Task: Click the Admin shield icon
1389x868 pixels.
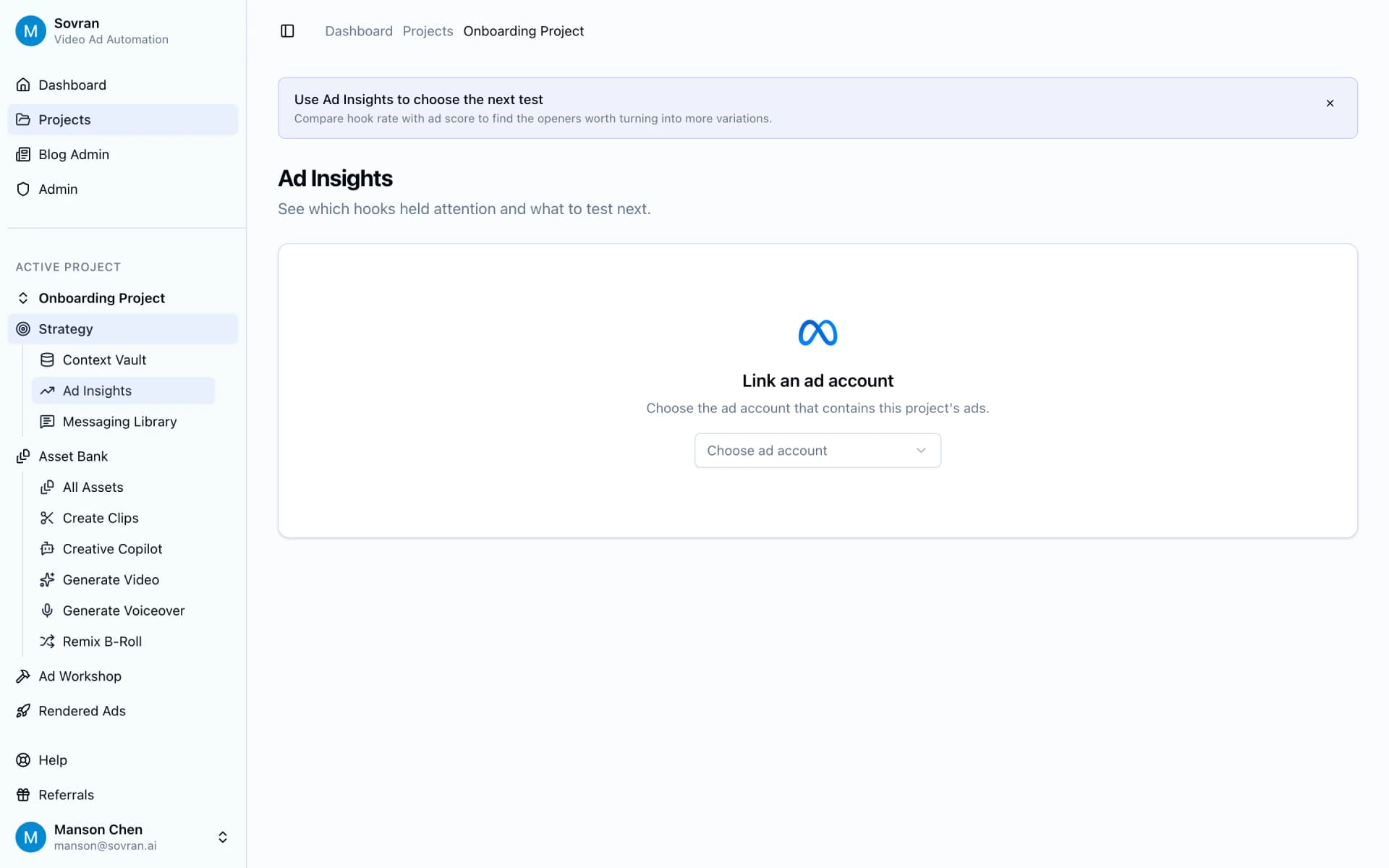Action: pyautogui.click(x=23, y=189)
